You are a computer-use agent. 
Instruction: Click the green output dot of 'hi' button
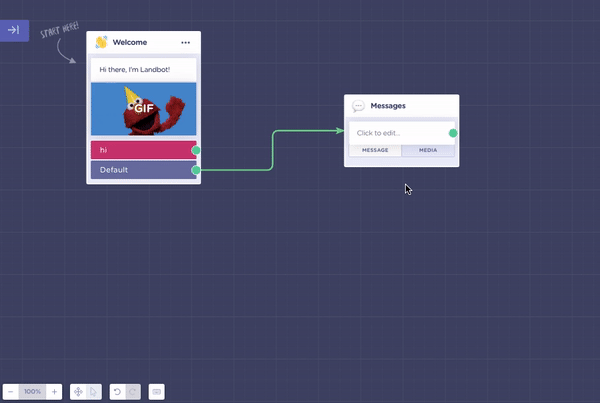[196, 150]
